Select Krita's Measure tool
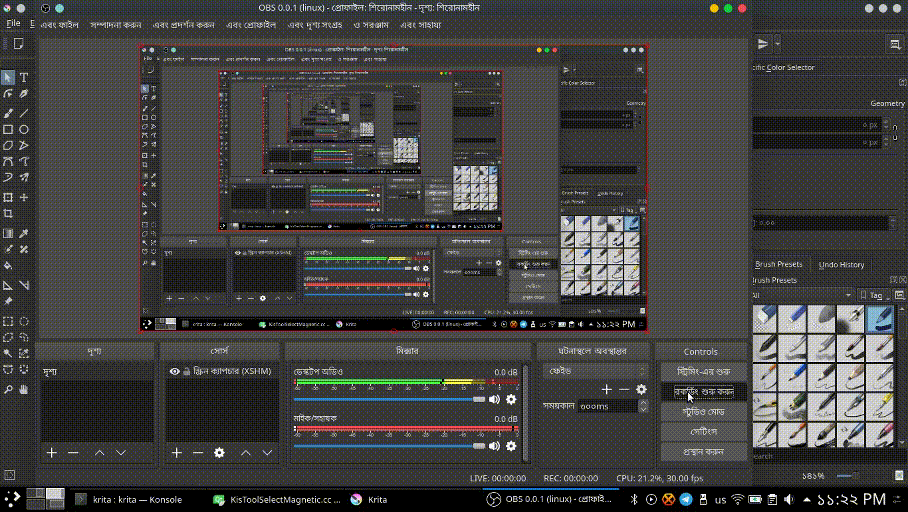 point(24,286)
